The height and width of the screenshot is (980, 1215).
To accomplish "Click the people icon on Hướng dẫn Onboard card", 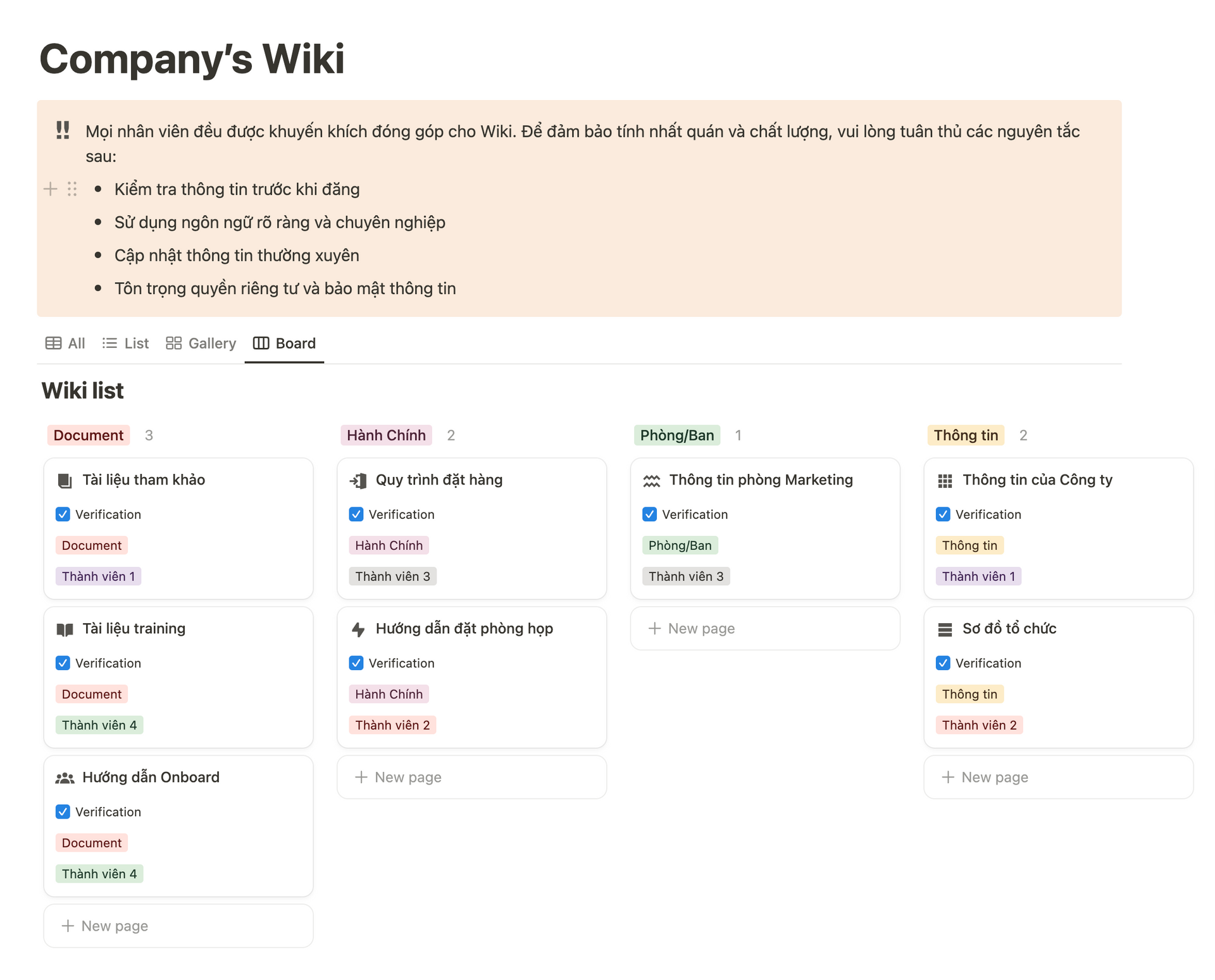I will (65, 777).
